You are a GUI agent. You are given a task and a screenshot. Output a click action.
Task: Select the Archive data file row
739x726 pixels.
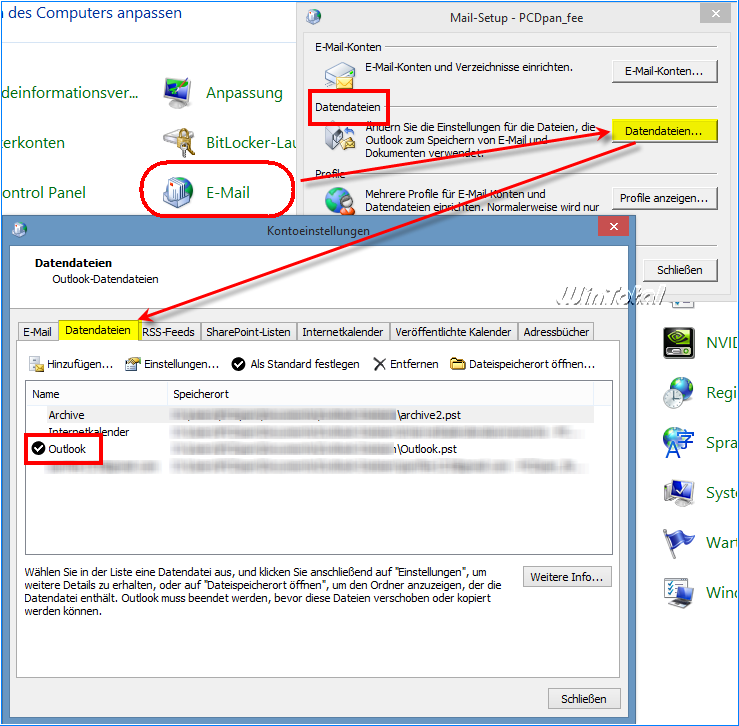click(x=310, y=415)
